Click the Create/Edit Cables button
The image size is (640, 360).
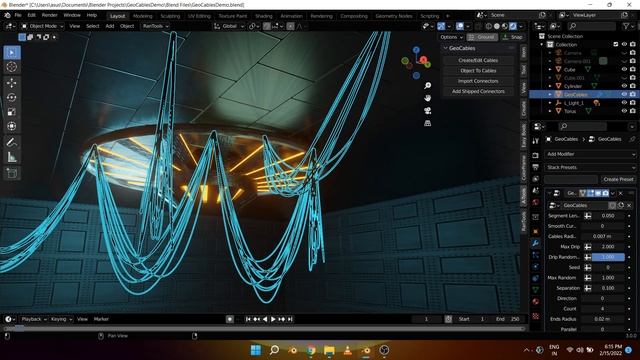(478, 60)
